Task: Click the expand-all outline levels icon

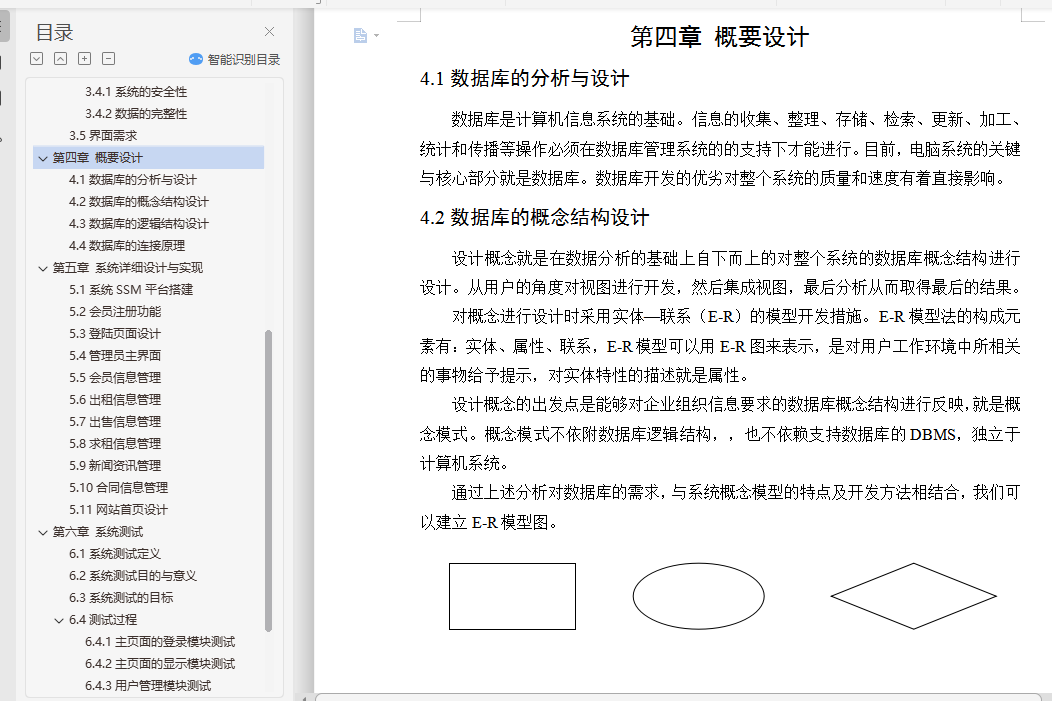Action: point(37,59)
